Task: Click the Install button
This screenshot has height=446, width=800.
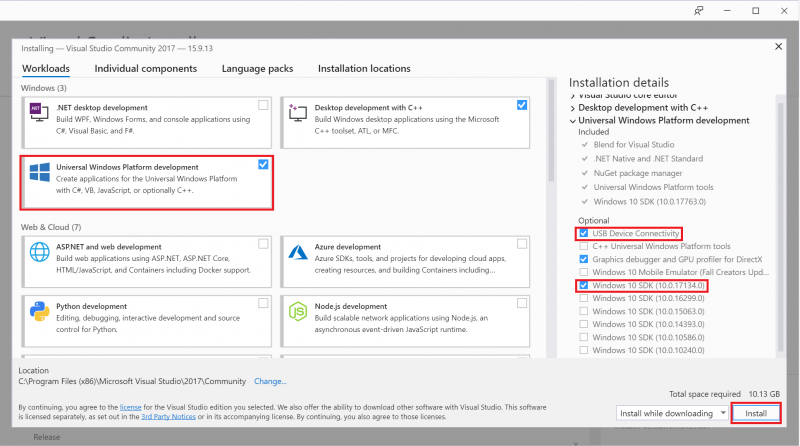Action: click(x=756, y=413)
